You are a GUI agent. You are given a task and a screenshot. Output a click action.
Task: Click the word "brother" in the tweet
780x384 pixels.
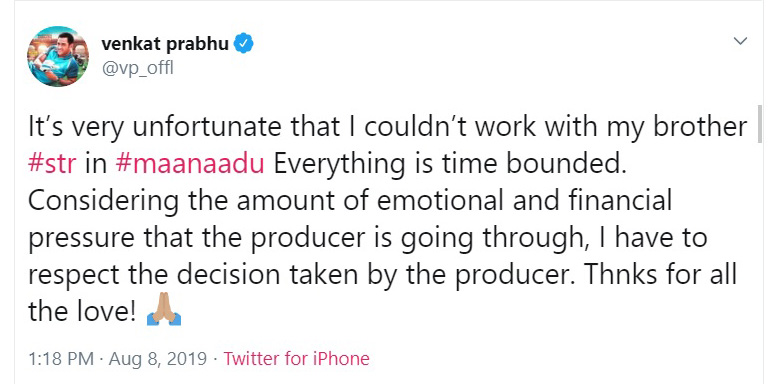coord(700,126)
